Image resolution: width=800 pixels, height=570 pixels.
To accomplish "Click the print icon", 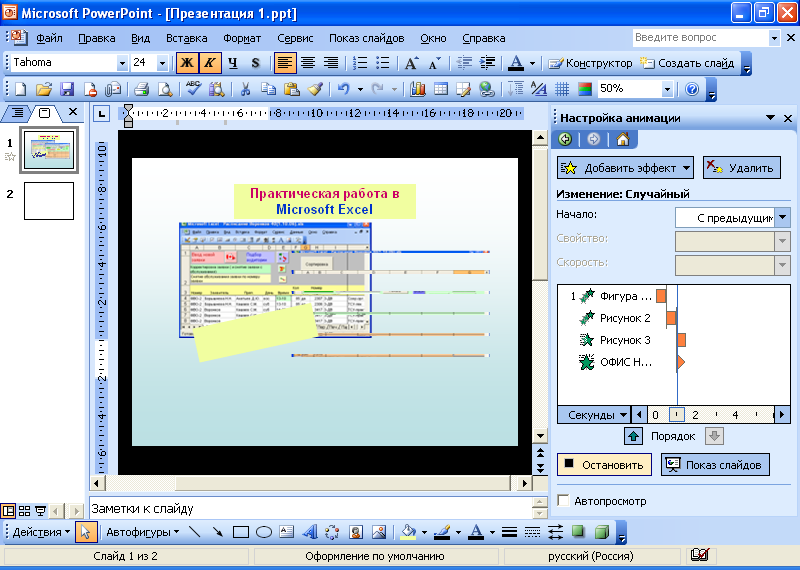I will click(141, 89).
